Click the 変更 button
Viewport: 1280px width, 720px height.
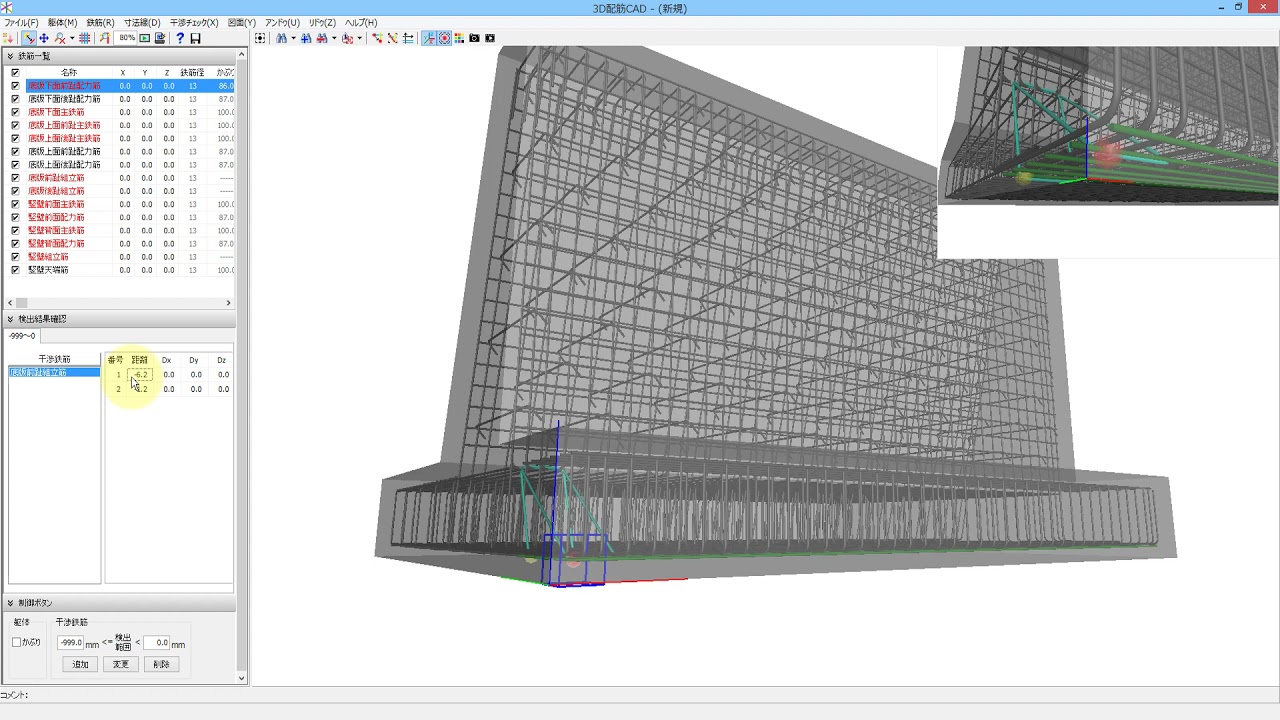tap(120, 664)
